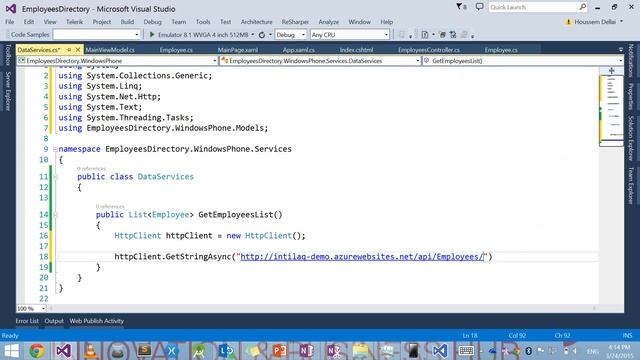Switch to the Index.cshtml tab

(x=356, y=50)
